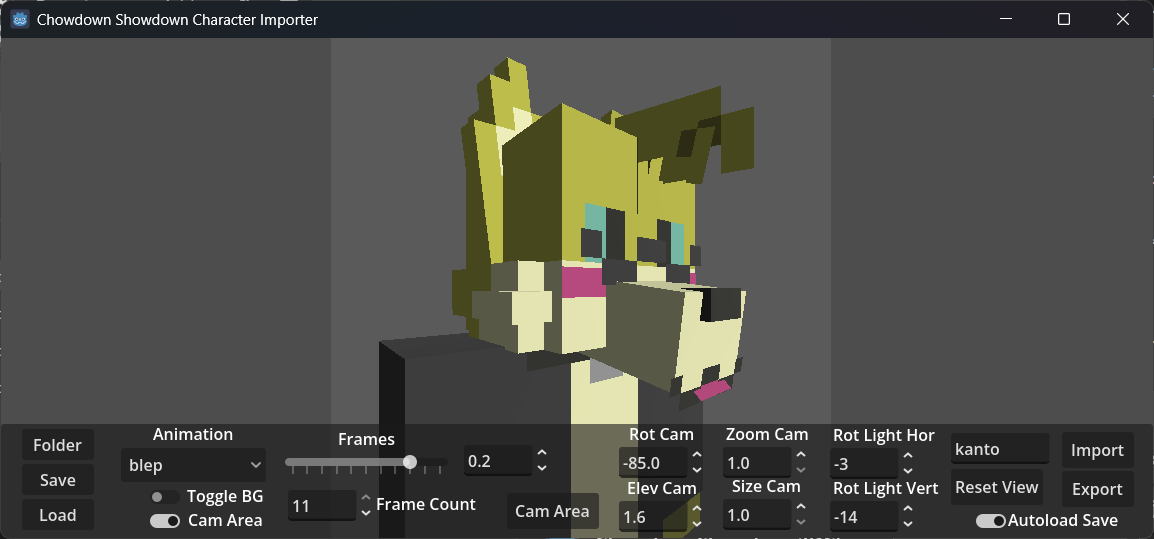The height and width of the screenshot is (539, 1154).
Task: Click the Rot Light Hor field showing -3
Action: (x=864, y=465)
